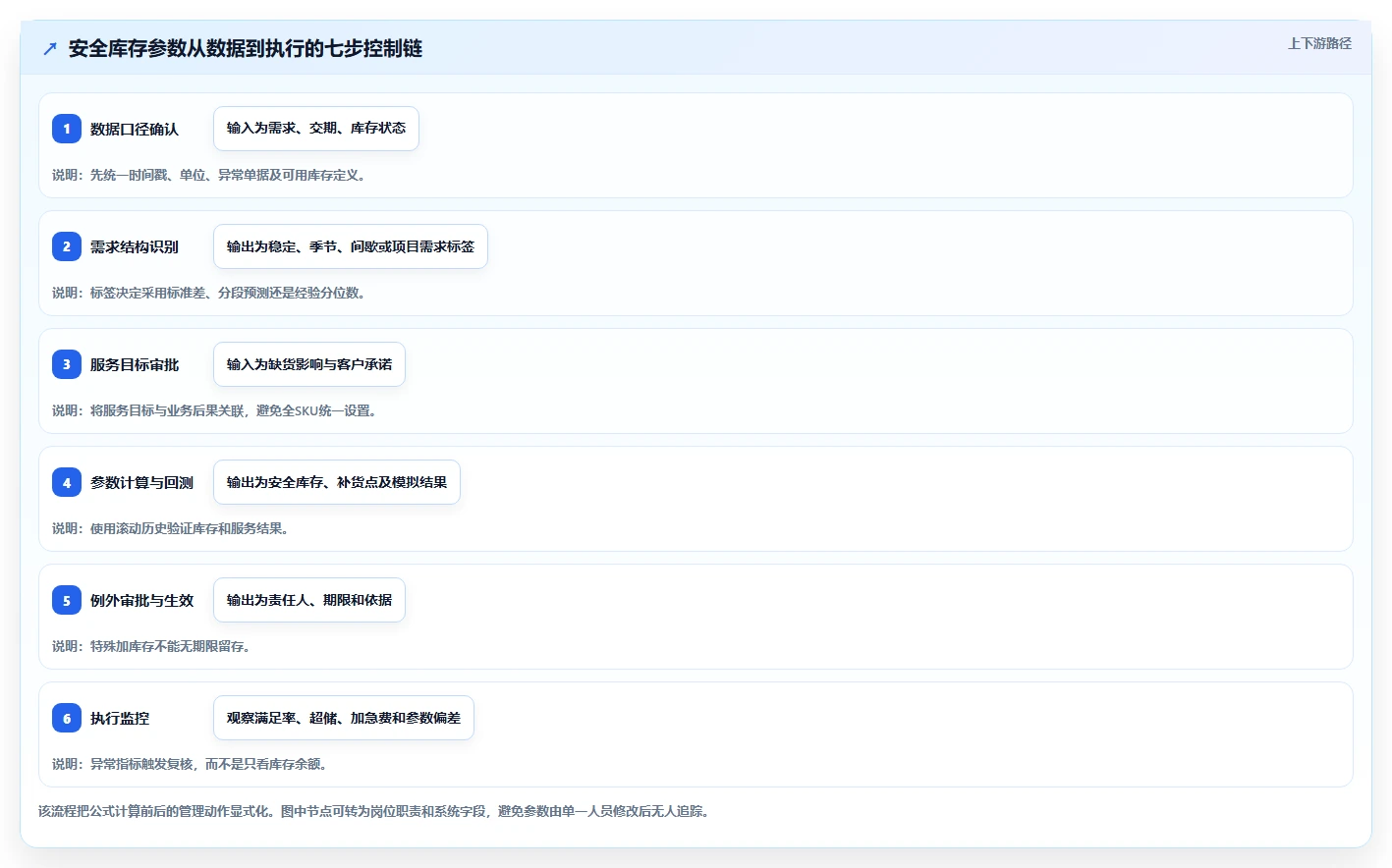Click the 上下游路径 label in header
Viewport: 1392px width, 868px height.
(x=1319, y=43)
